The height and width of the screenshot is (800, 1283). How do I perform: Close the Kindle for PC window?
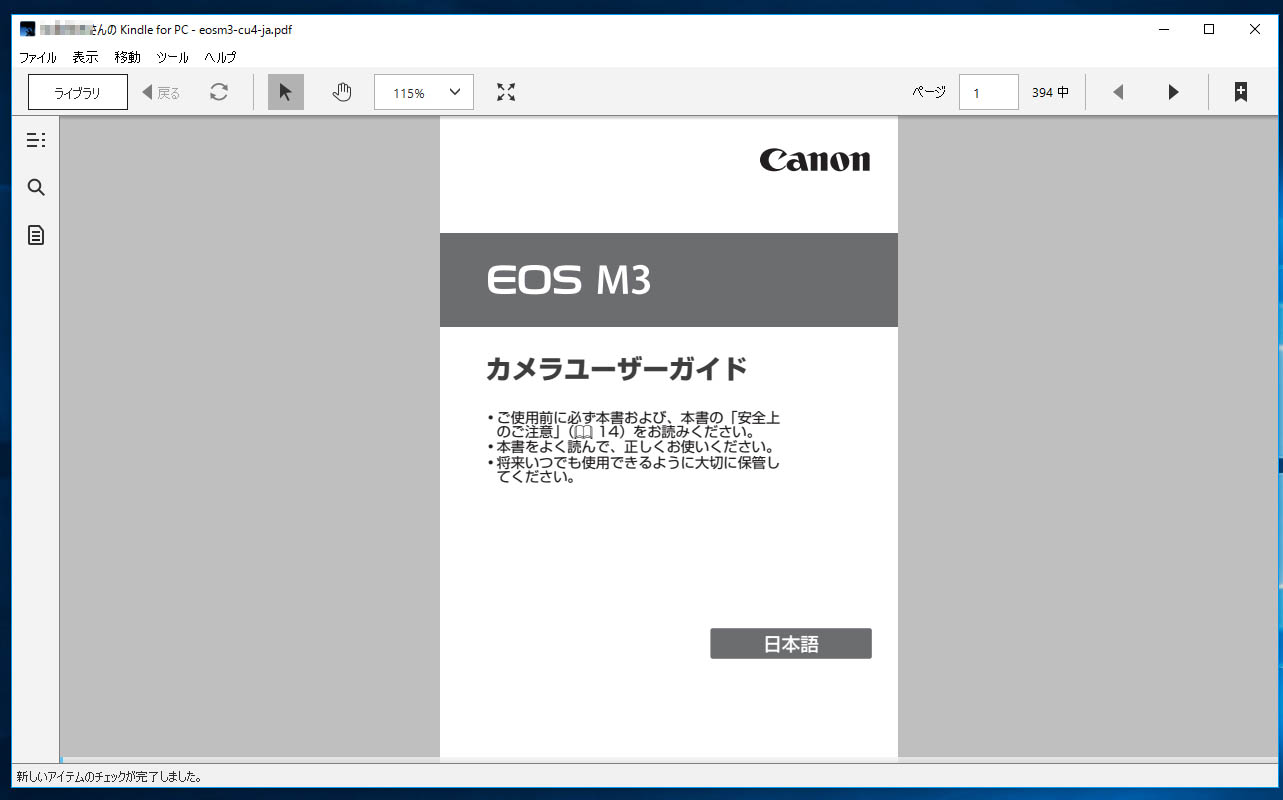[1255, 29]
